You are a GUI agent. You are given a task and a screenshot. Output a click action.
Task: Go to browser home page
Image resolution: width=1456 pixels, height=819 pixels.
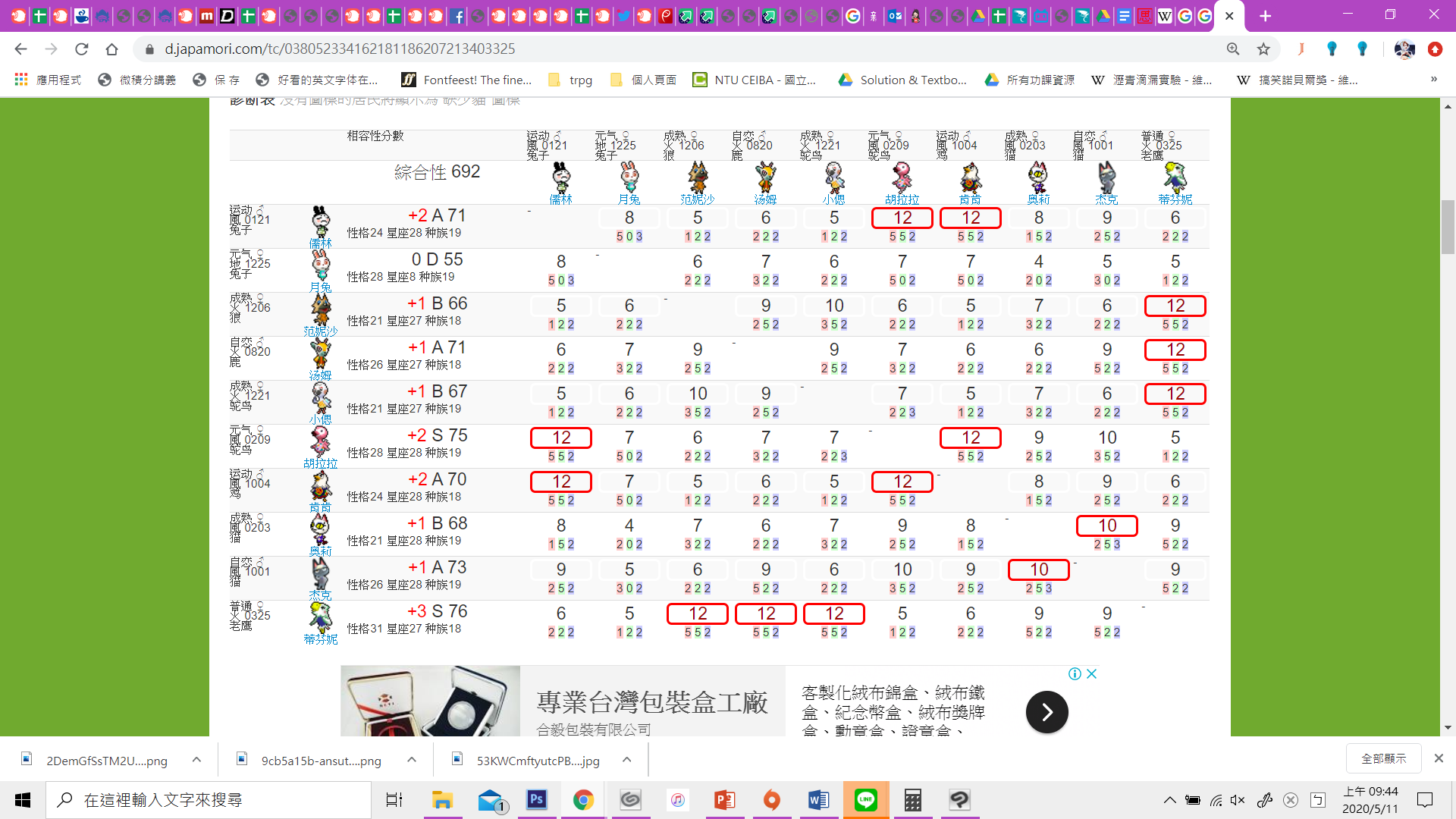(x=111, y=49)
